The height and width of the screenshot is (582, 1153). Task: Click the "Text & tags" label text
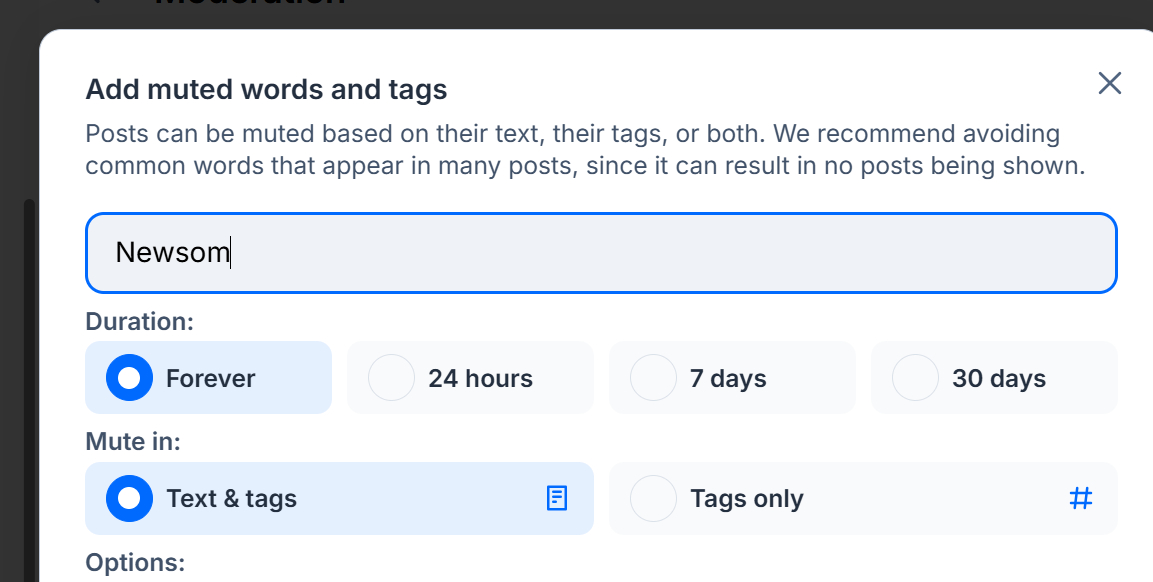tap(231, 499)
